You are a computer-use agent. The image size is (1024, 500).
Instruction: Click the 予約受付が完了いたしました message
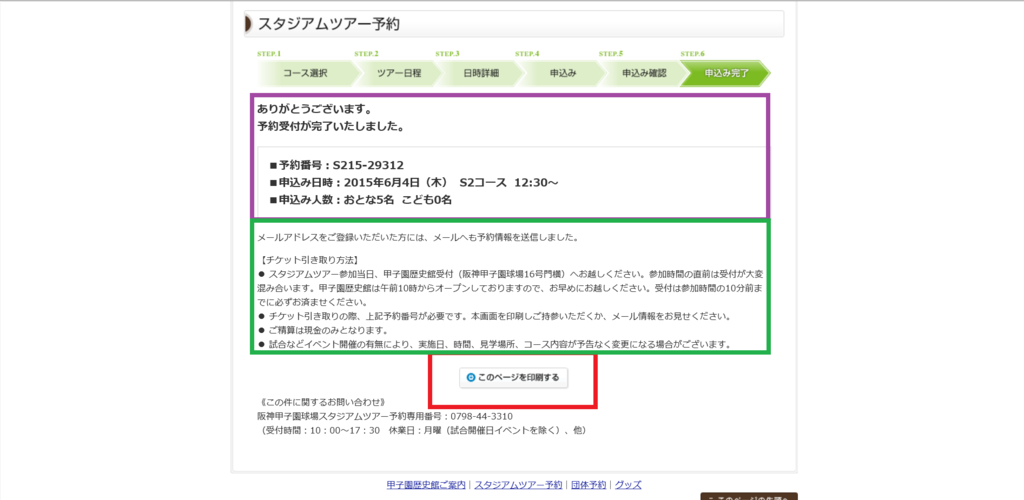(330, 127)
